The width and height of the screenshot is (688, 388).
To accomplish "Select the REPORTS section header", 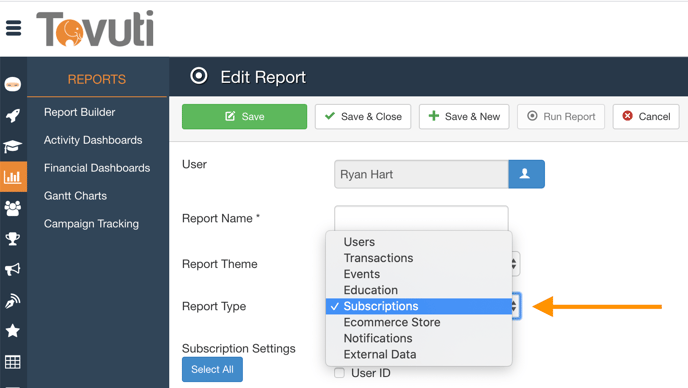I will [97, 79].
